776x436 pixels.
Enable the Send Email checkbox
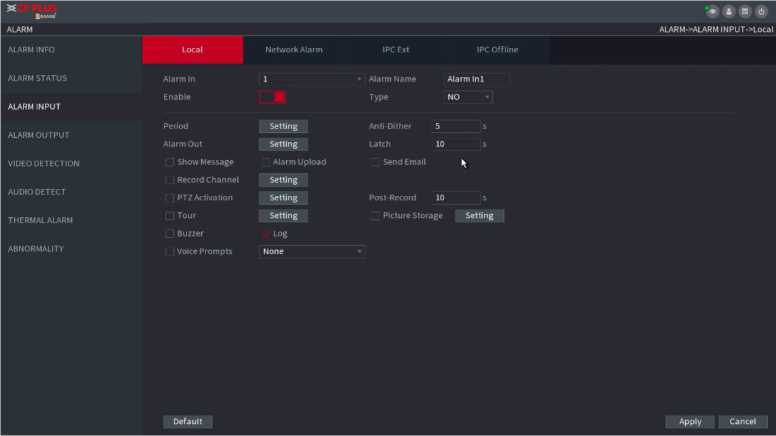click(x=376, y=162)
